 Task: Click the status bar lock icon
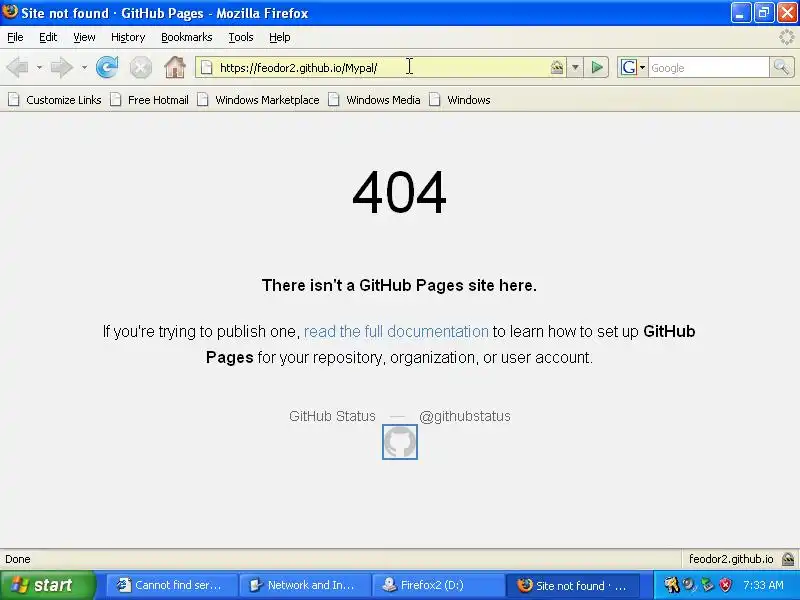[x=788, y=559]
